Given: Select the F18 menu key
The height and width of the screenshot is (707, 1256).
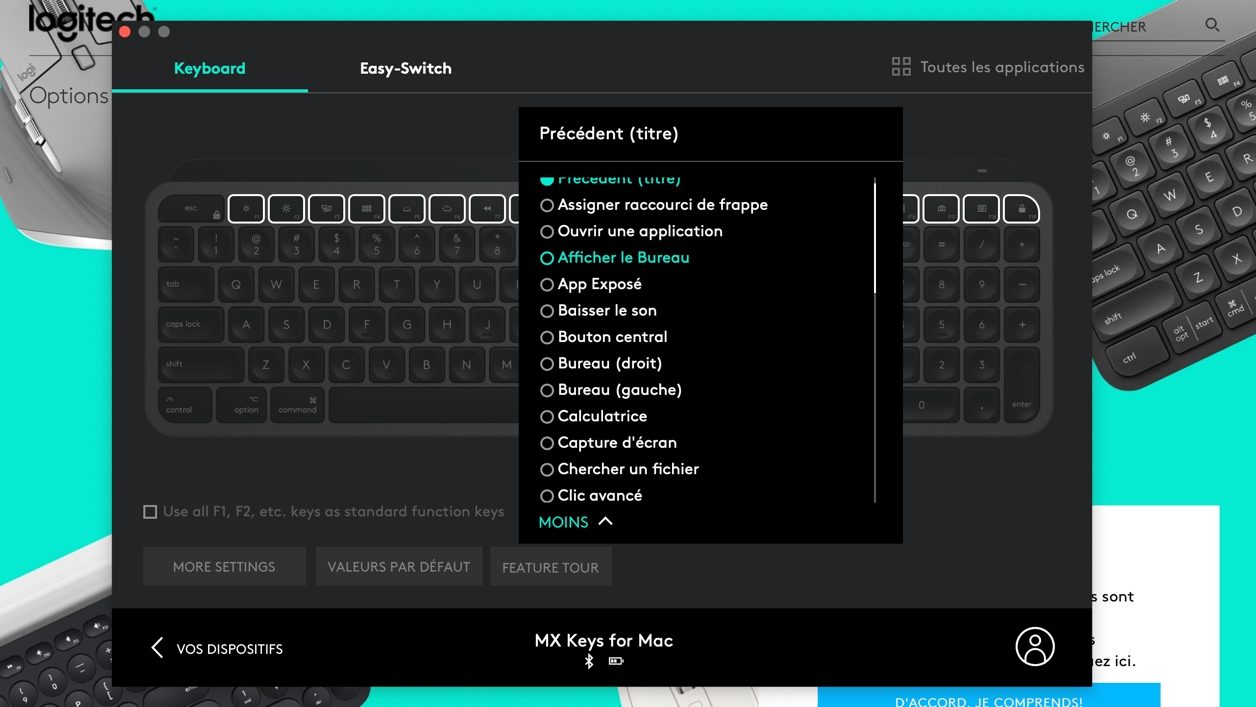Looking at the screenshot, I should [981, 209].
